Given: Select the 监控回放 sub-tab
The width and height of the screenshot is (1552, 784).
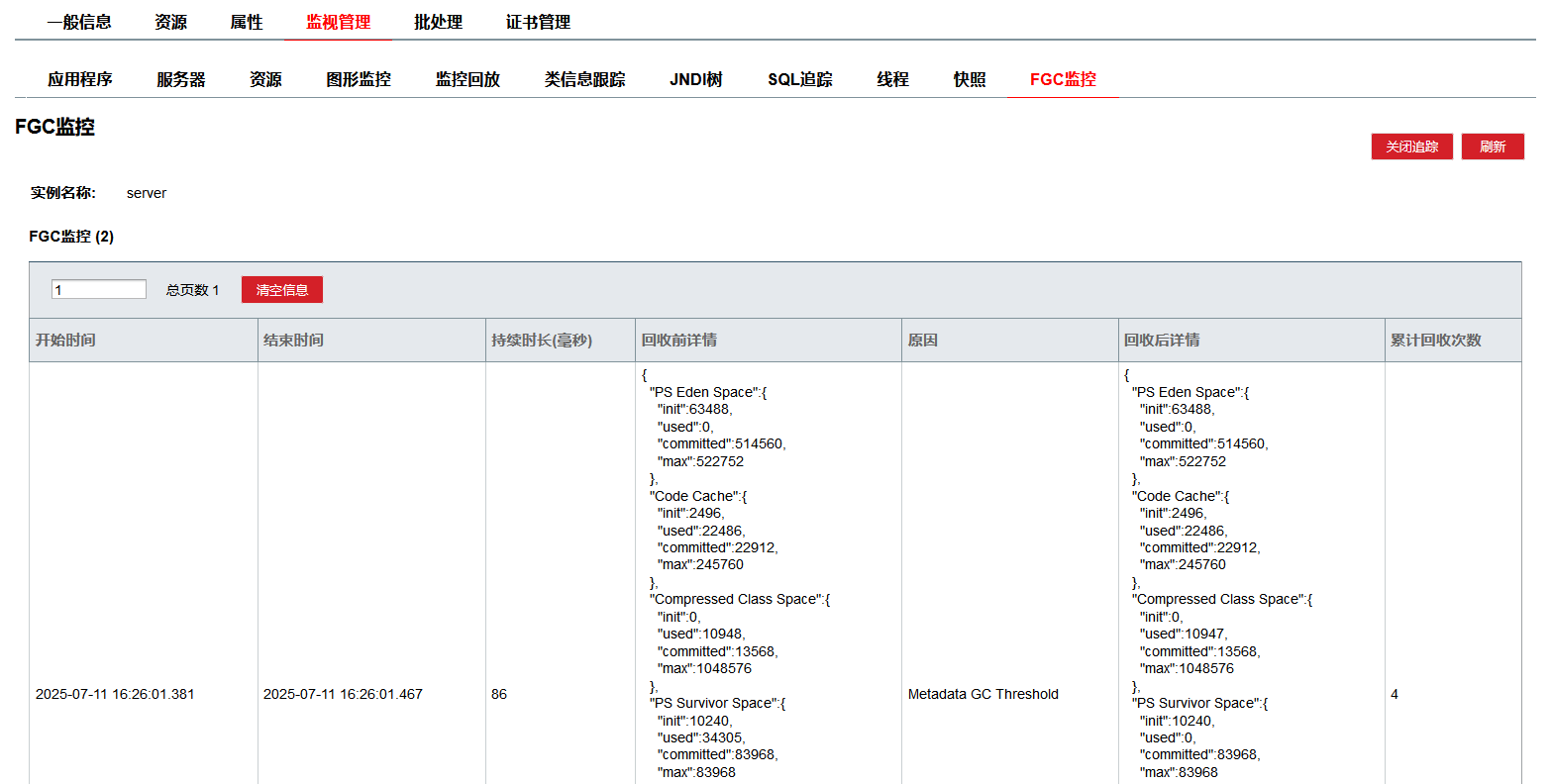Looking at the screenshot, I should (x=467, y=79).
